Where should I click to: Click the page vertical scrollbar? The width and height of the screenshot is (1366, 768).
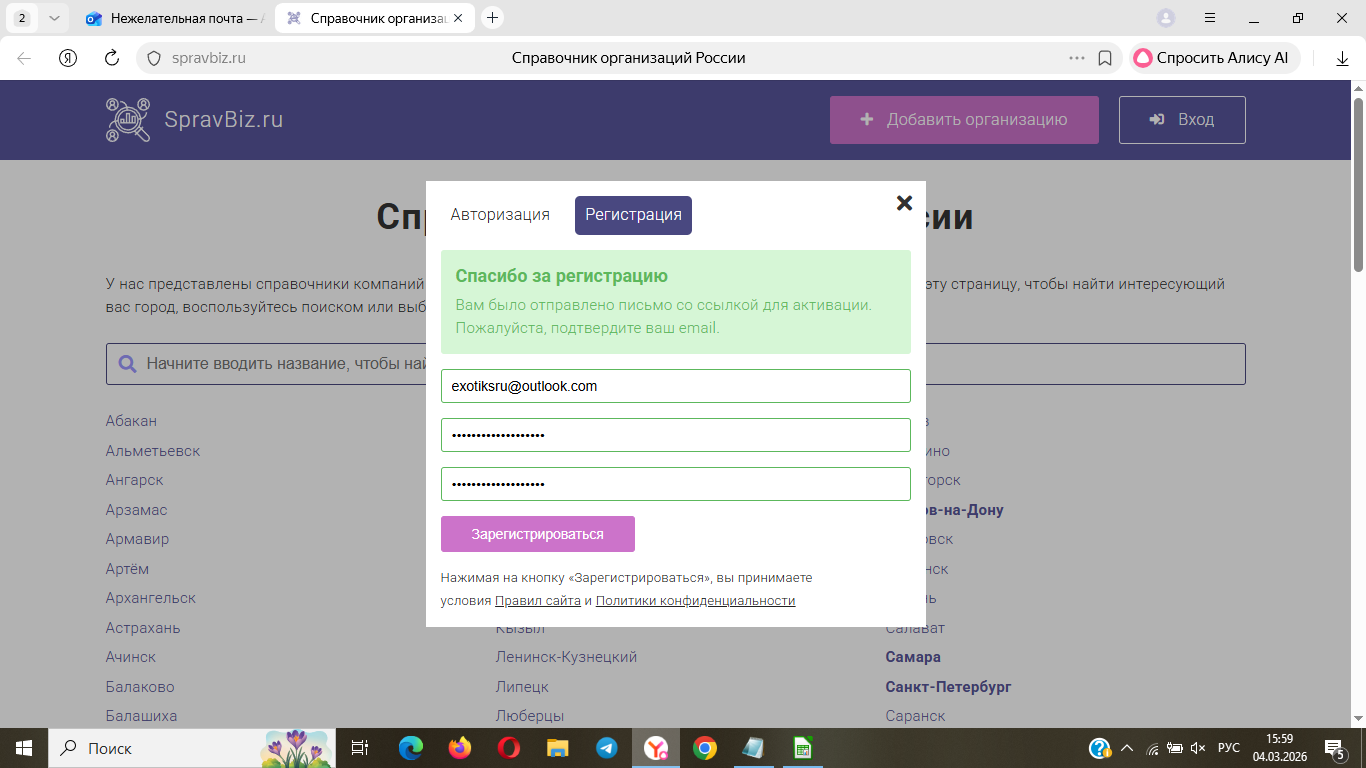[x=1358, y=184]
